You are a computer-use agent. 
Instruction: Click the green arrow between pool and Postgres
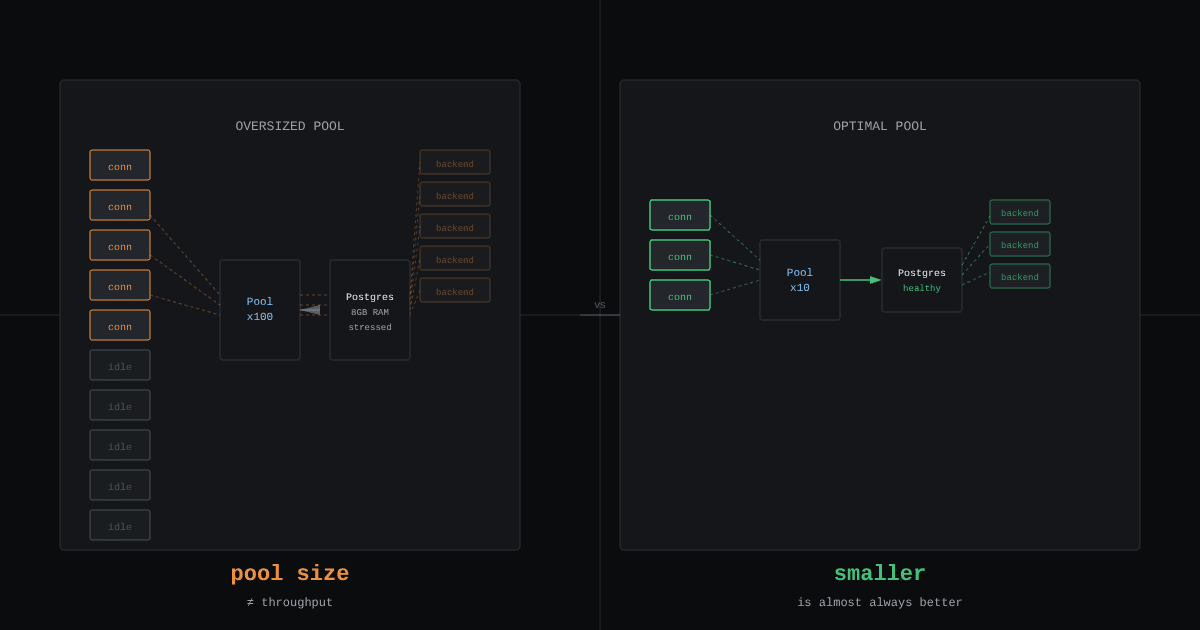point(861,280)
